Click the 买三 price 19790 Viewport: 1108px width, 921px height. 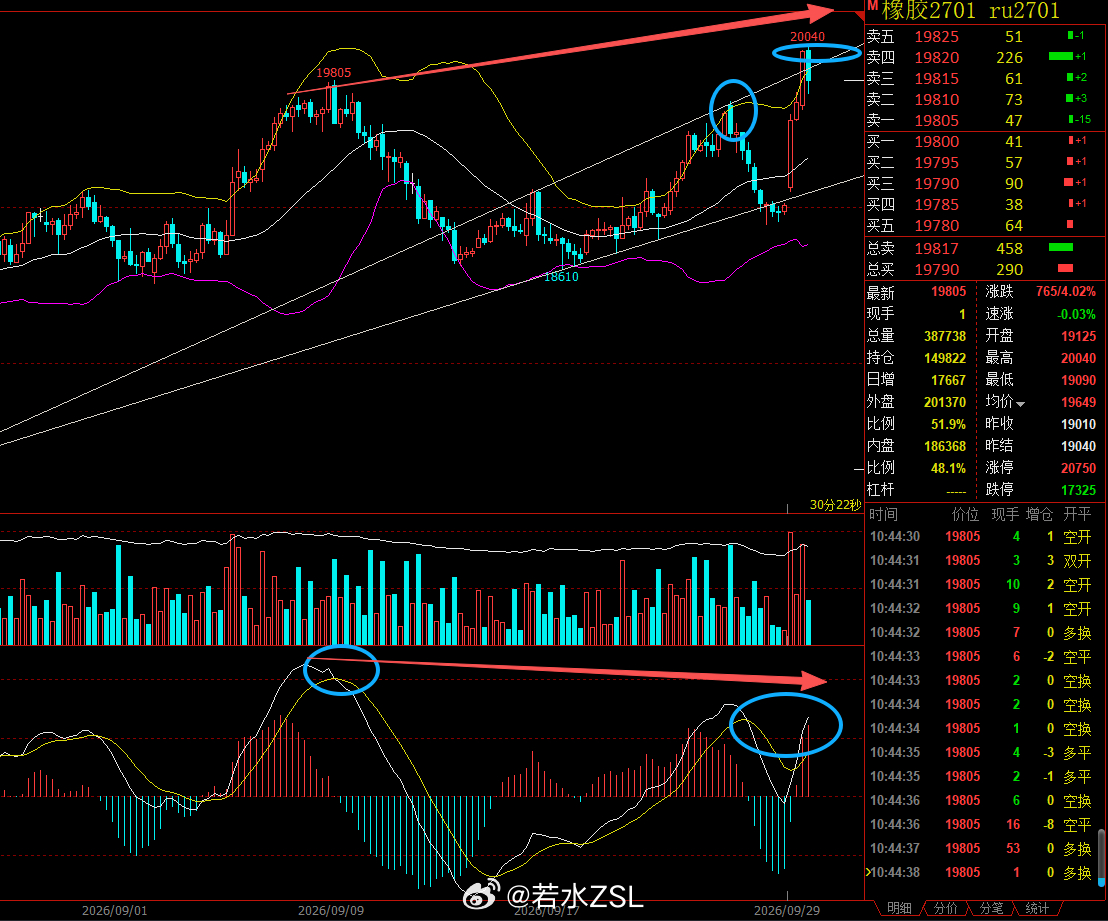click(x=936, y=184)
